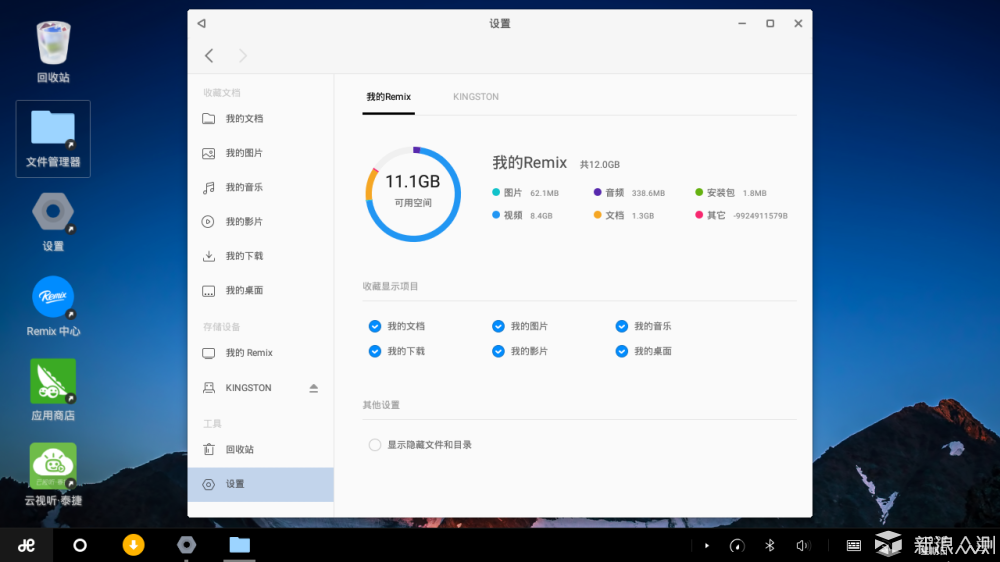Enable 显示隐藏文件和目录 option
The image size is (1000, 562).
[375, 445]
